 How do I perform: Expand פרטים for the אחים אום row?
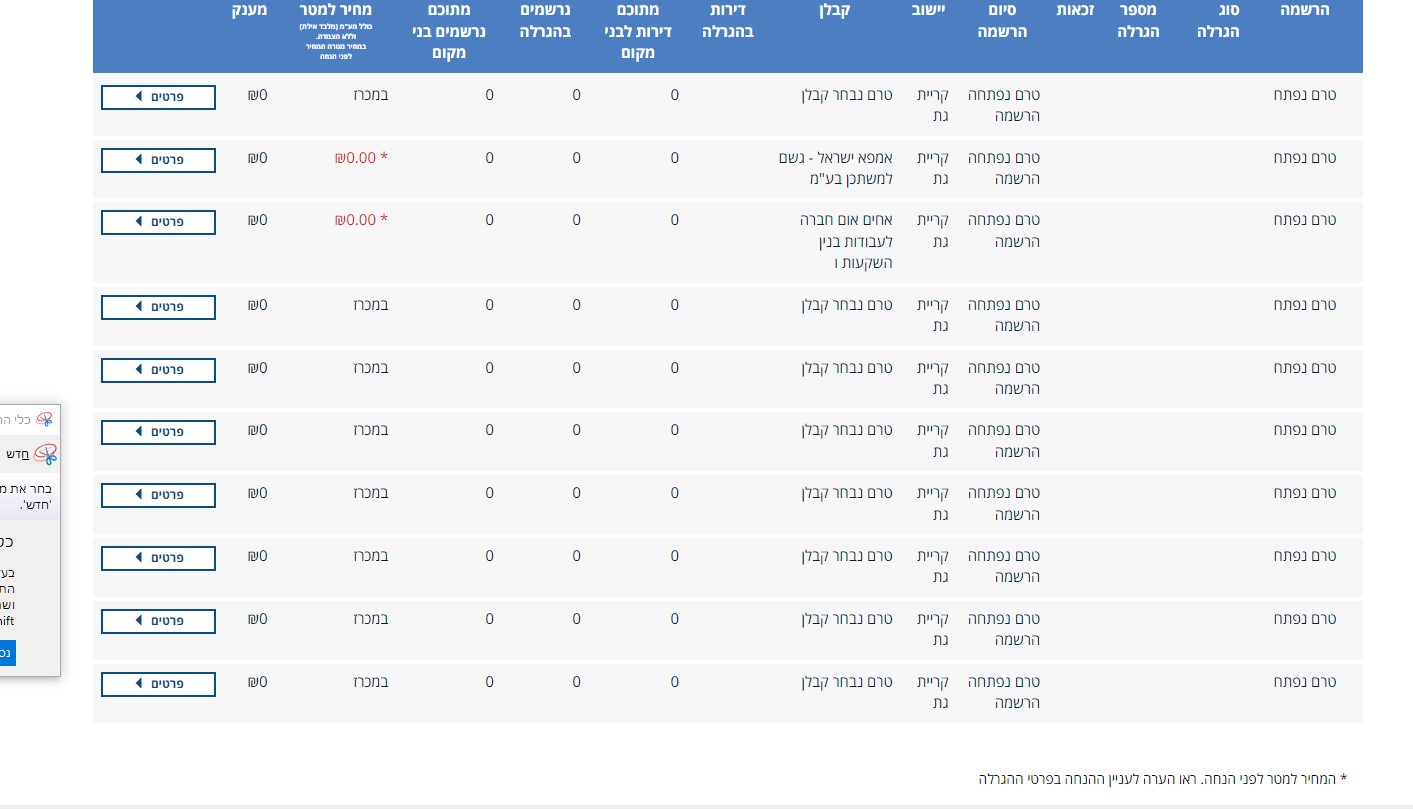(158, 222)
